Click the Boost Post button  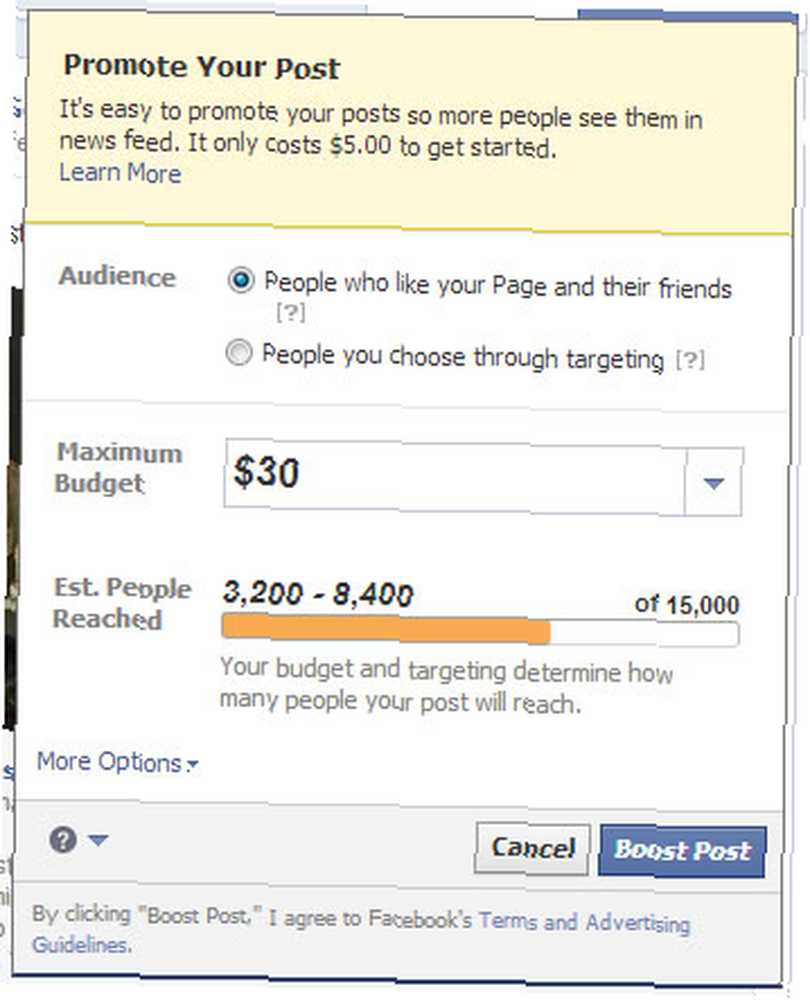point(682,851)
